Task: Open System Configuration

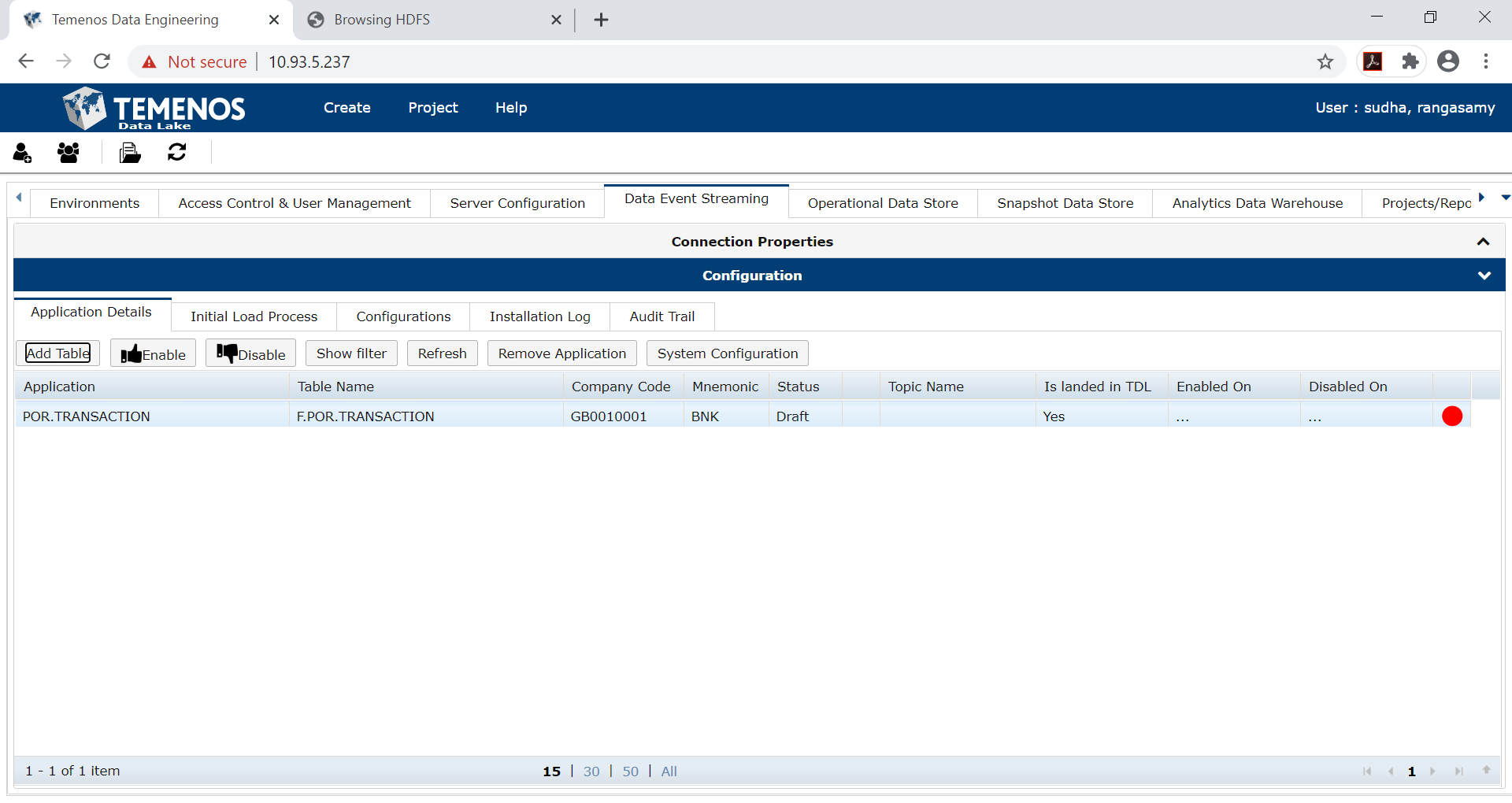Action: point(726,353)
